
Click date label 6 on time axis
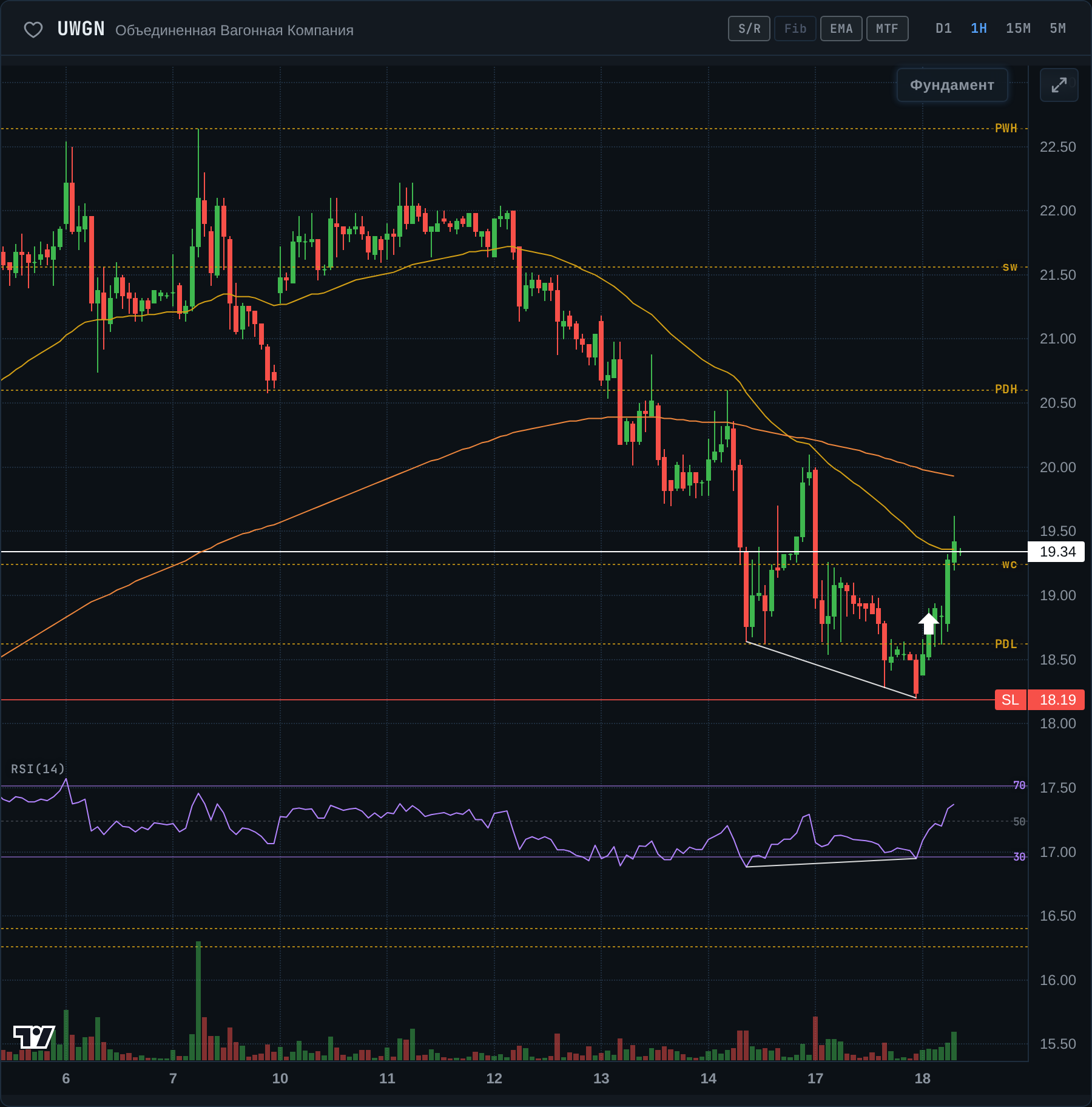click(x=66, y=1078)
